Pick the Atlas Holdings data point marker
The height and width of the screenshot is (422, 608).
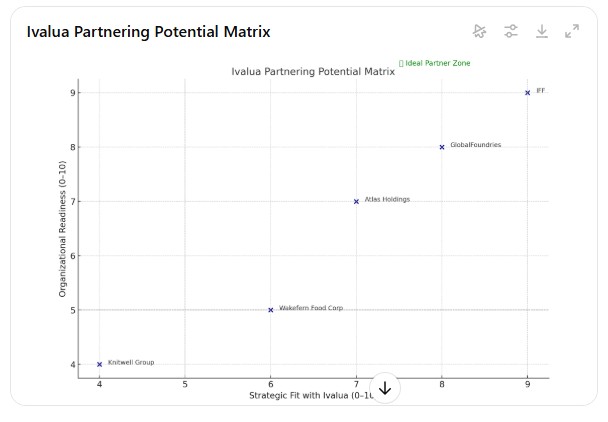click(x=356, y=201)
